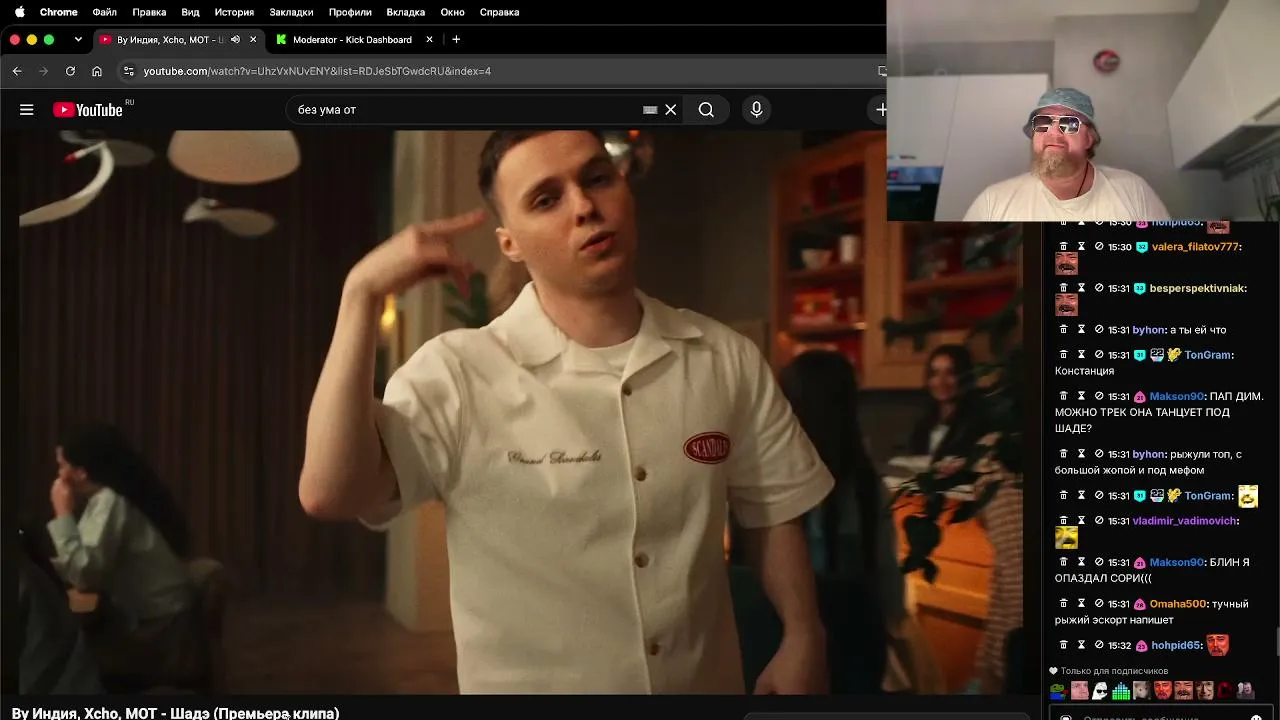Go back in Chrome
1280x720 pixels.
pos(17,71)
